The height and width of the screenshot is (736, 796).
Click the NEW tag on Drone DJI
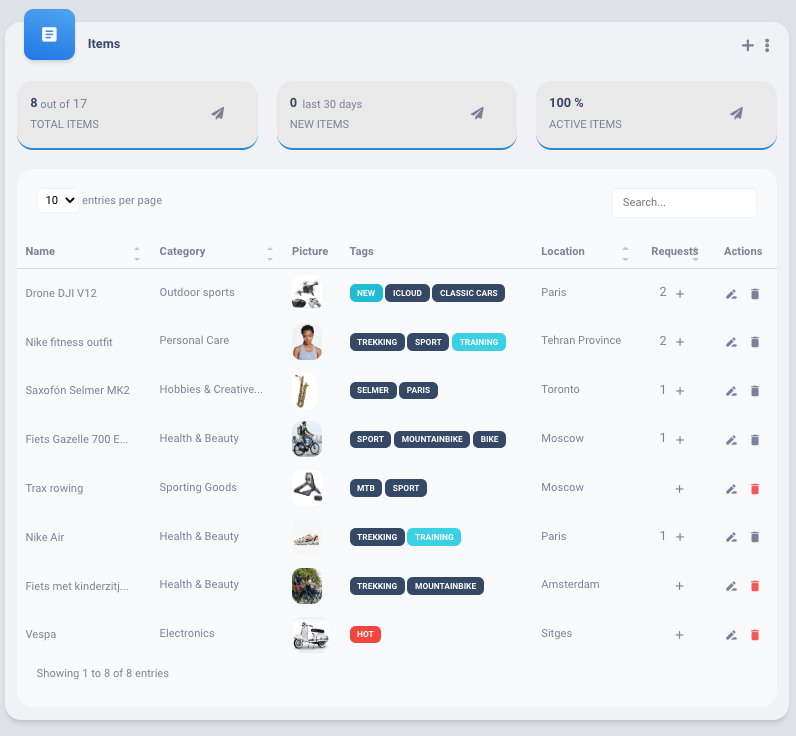point(366,293)
